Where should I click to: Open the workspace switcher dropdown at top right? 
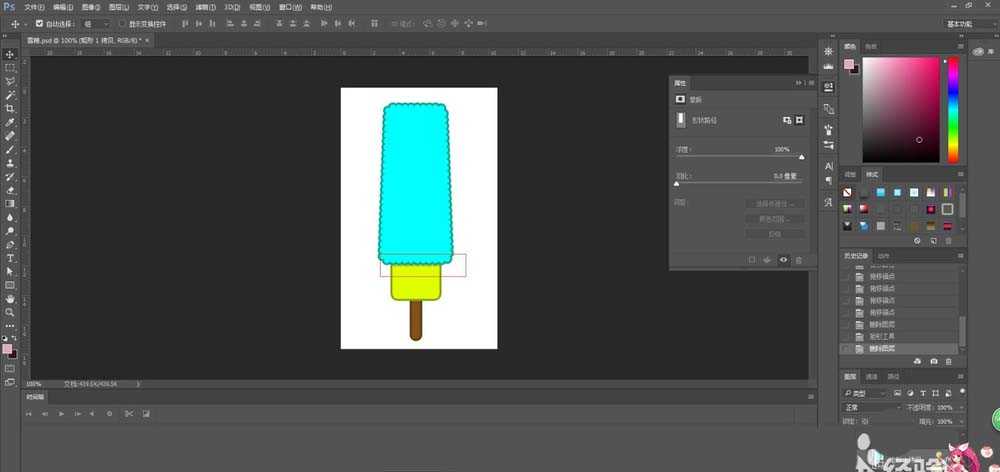968,22
